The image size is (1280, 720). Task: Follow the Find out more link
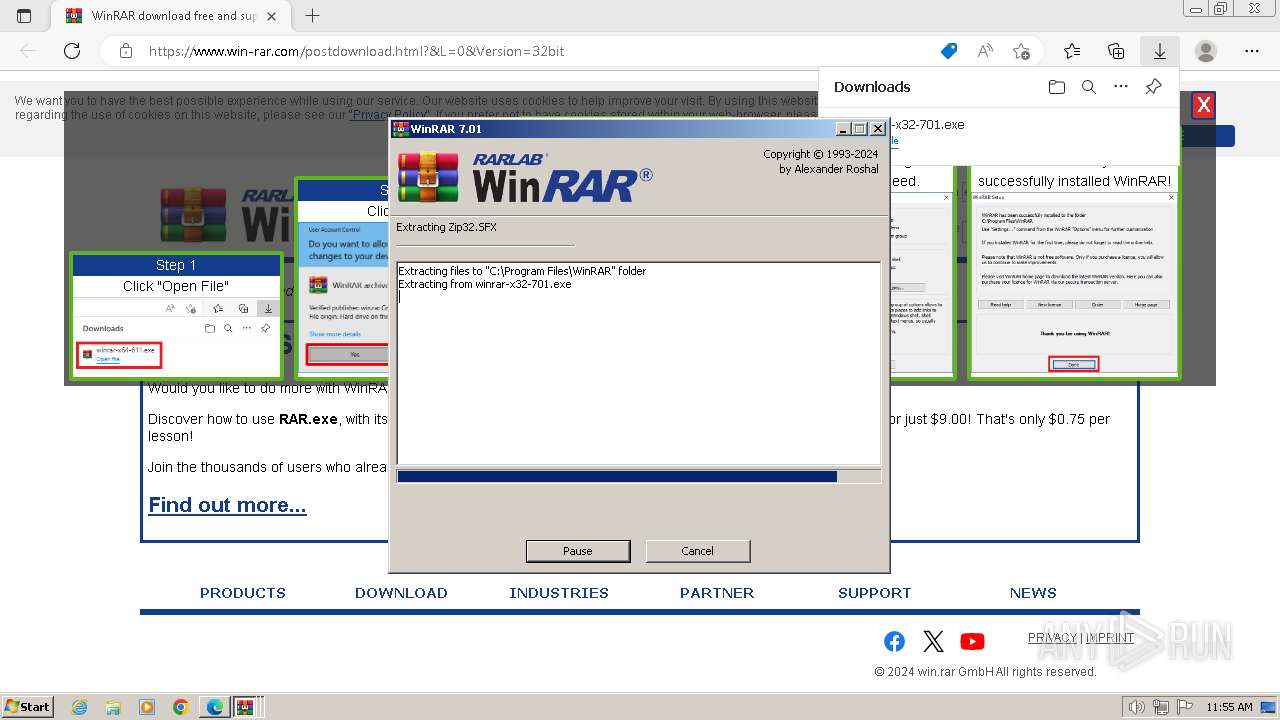pyautogui.click(x=227, y=505)
